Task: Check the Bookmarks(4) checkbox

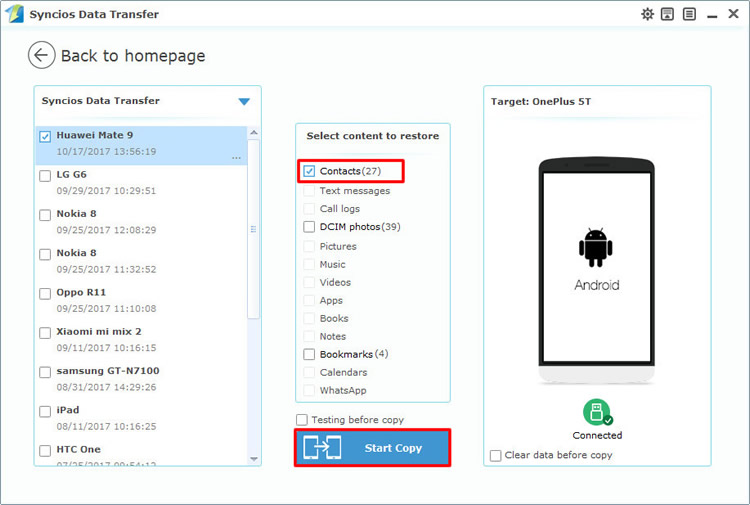Action: tap(309, 354)
